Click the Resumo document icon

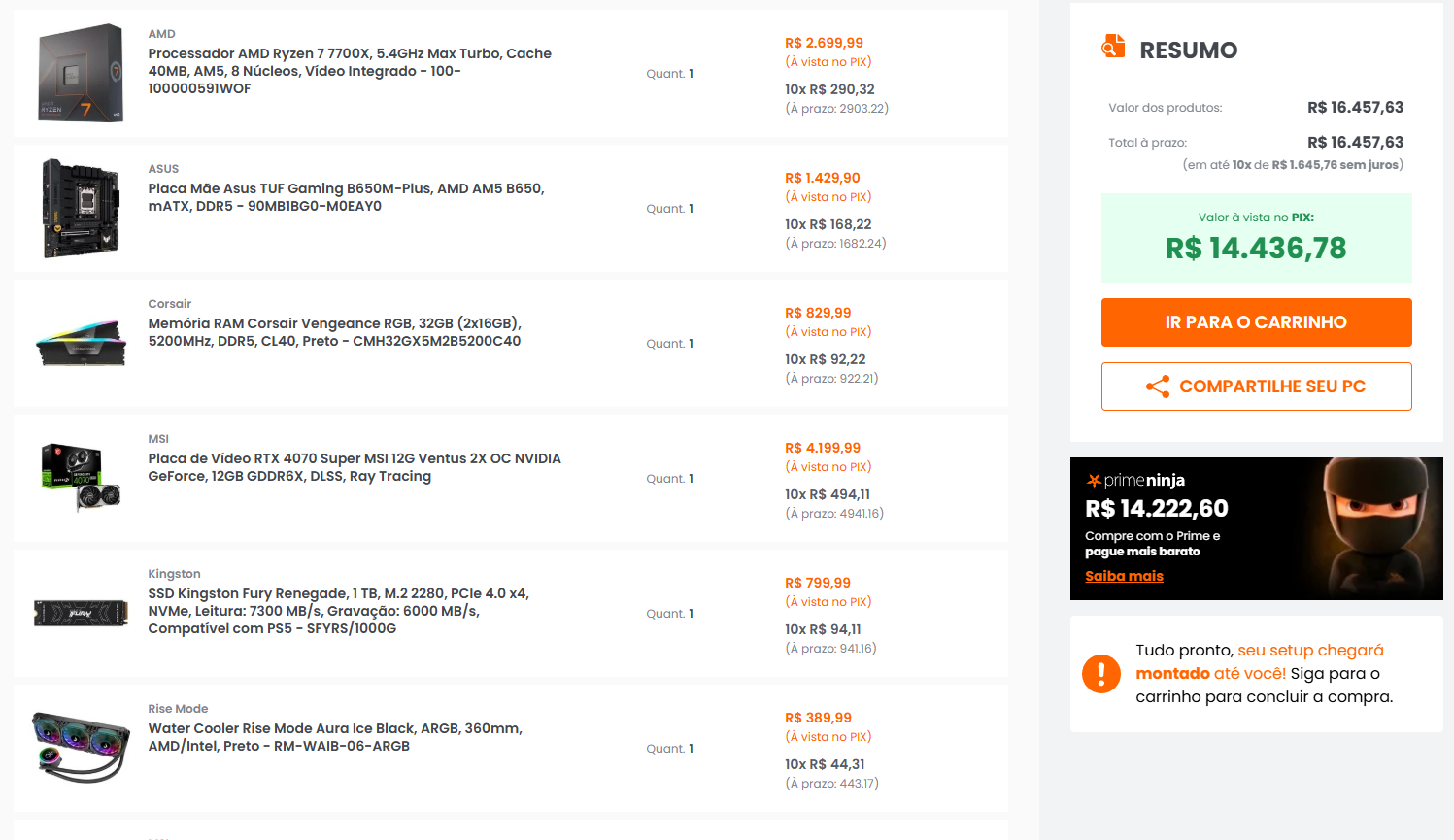pos(1113,46)
